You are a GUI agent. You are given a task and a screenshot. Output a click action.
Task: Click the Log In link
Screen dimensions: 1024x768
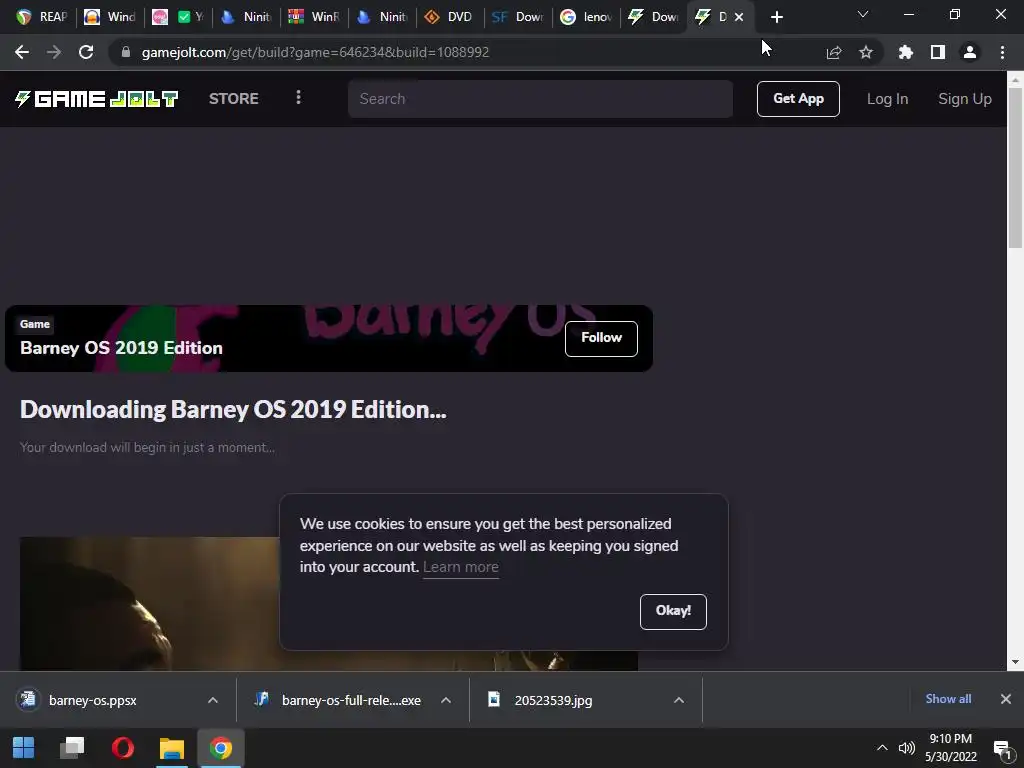(x=887, y=99)
